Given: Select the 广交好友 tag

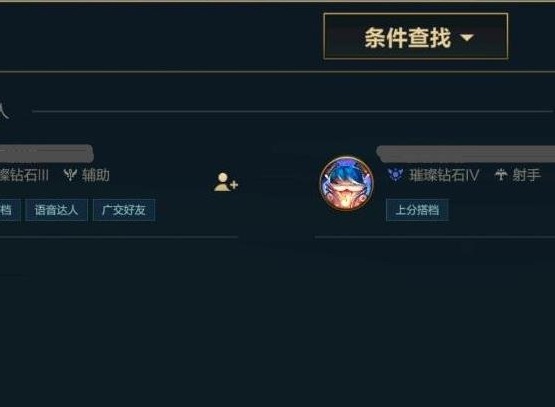Looking at the screenshot, I should [124, 210].
